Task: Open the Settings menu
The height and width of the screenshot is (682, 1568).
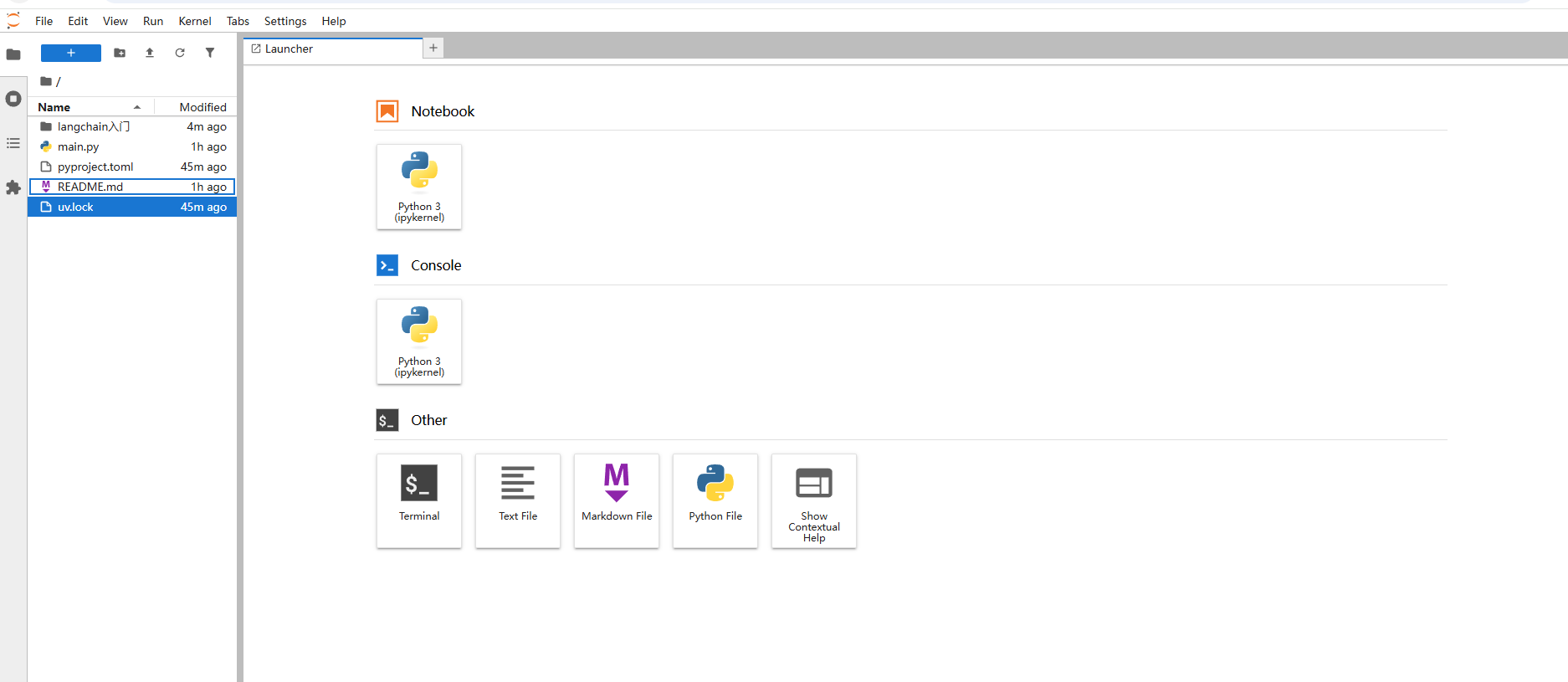Action: 285,21
